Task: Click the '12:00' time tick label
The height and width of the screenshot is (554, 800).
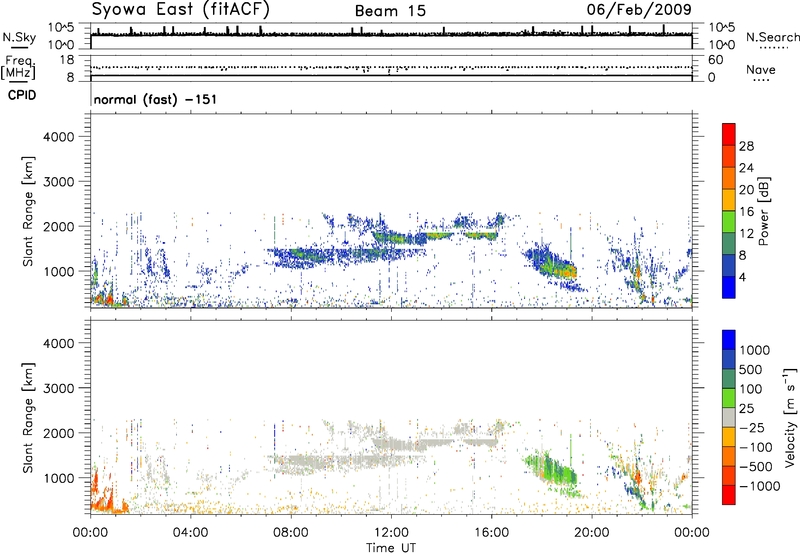Action: pyautogui.click(x=391, y=533)
